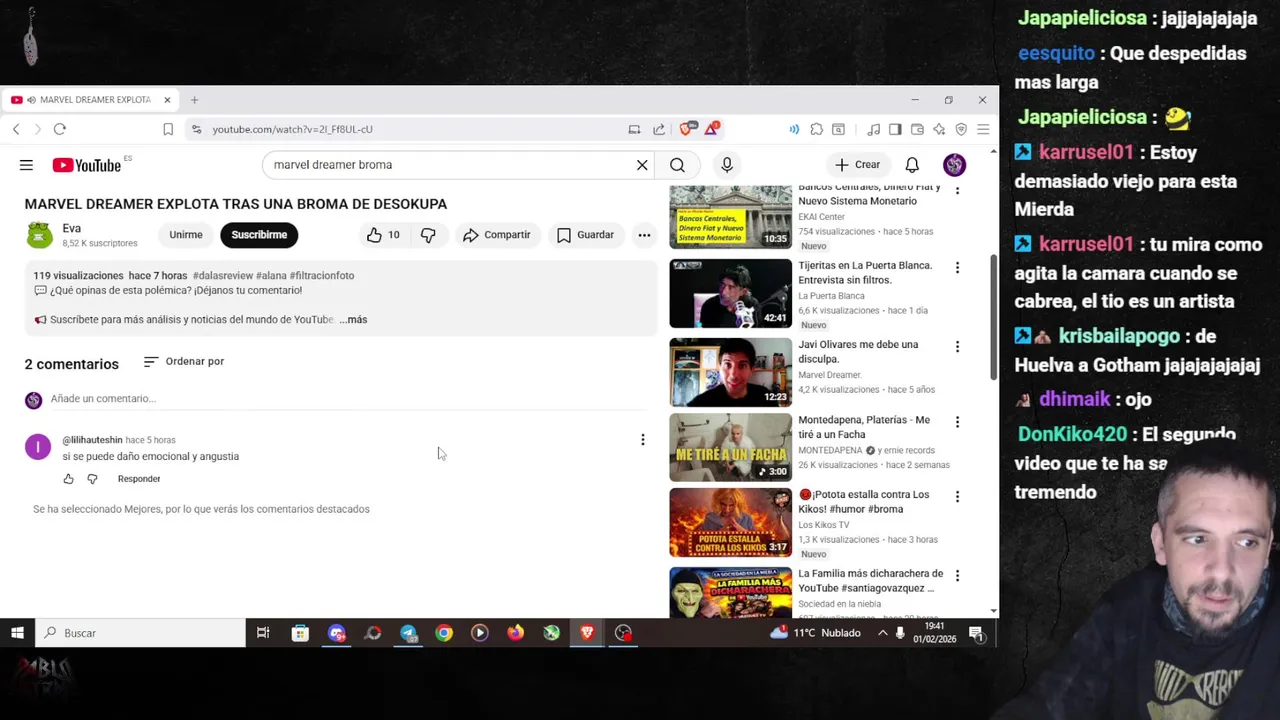Click the #dalasreview hashtag
Screen dimensions: 1280x720
223,276
